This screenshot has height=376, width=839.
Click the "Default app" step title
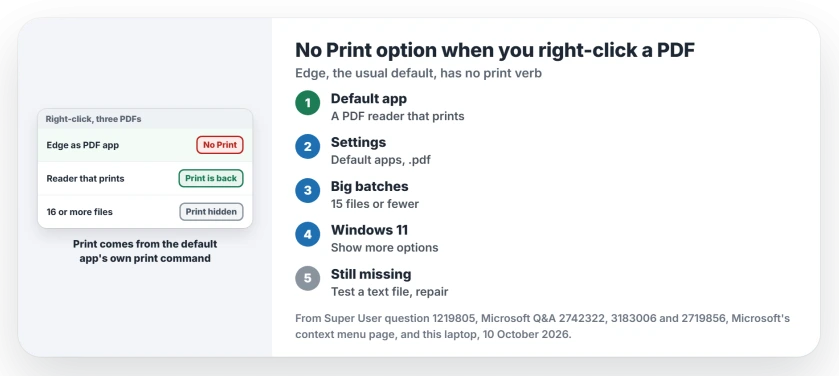(x=369, y=98)
